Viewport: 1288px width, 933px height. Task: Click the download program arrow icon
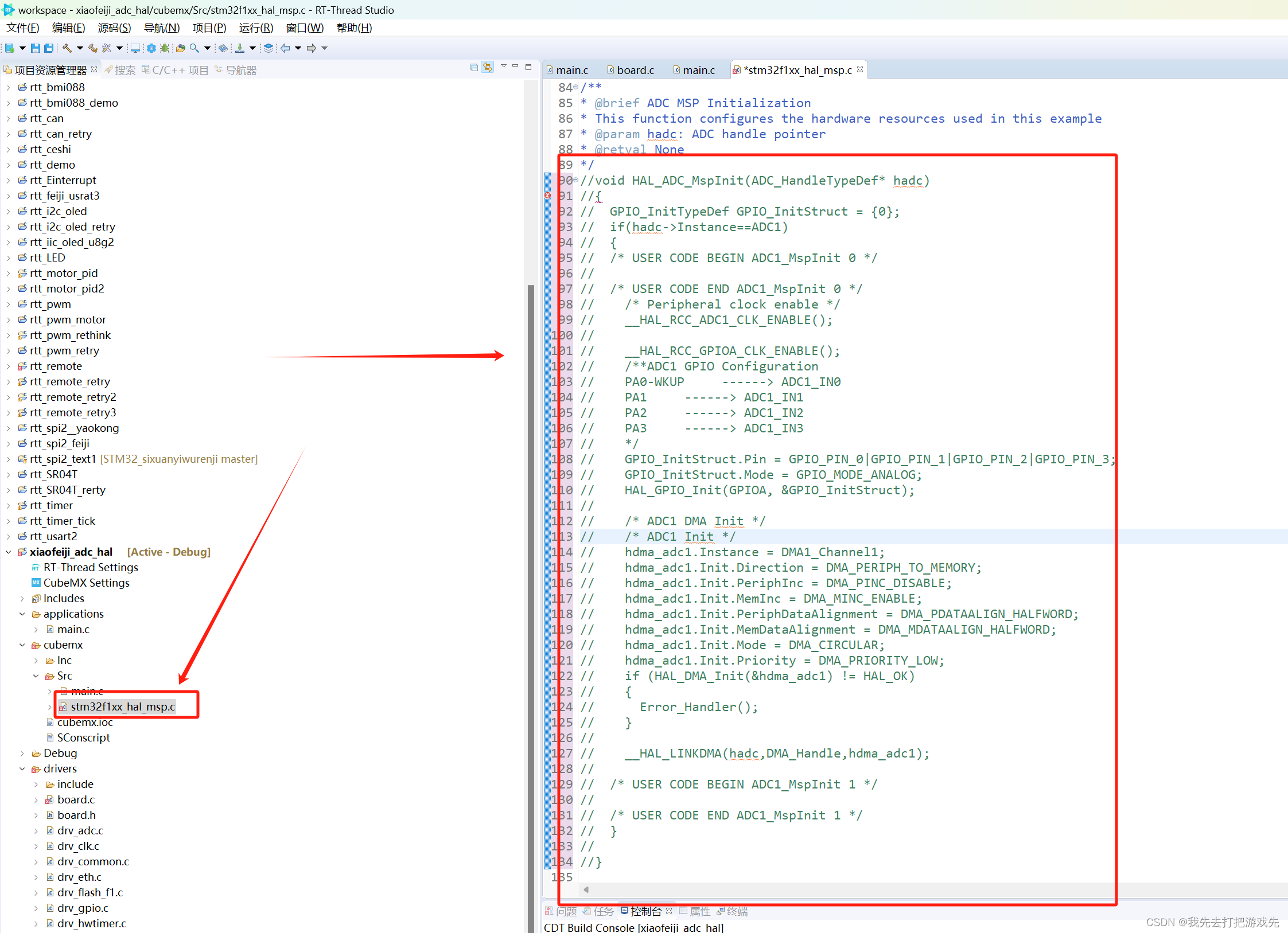tap(240, 48)
